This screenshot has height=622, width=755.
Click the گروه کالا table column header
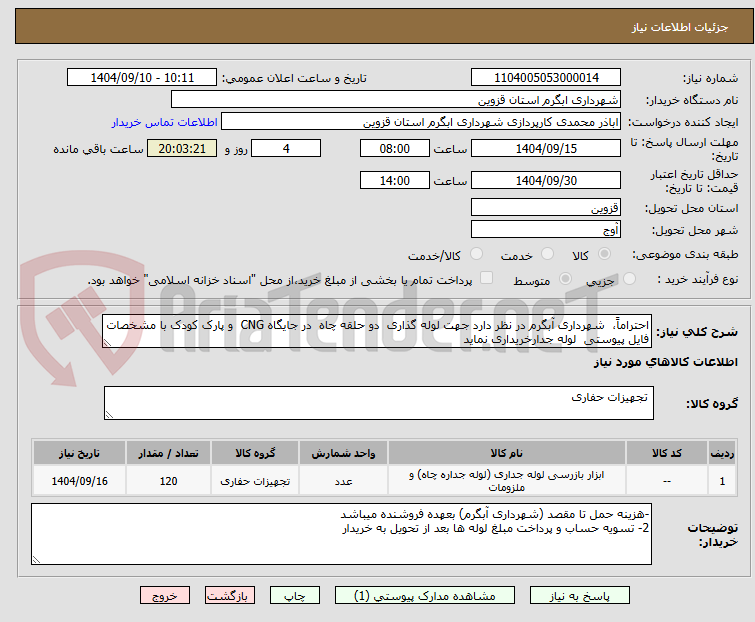coord(255,453)
